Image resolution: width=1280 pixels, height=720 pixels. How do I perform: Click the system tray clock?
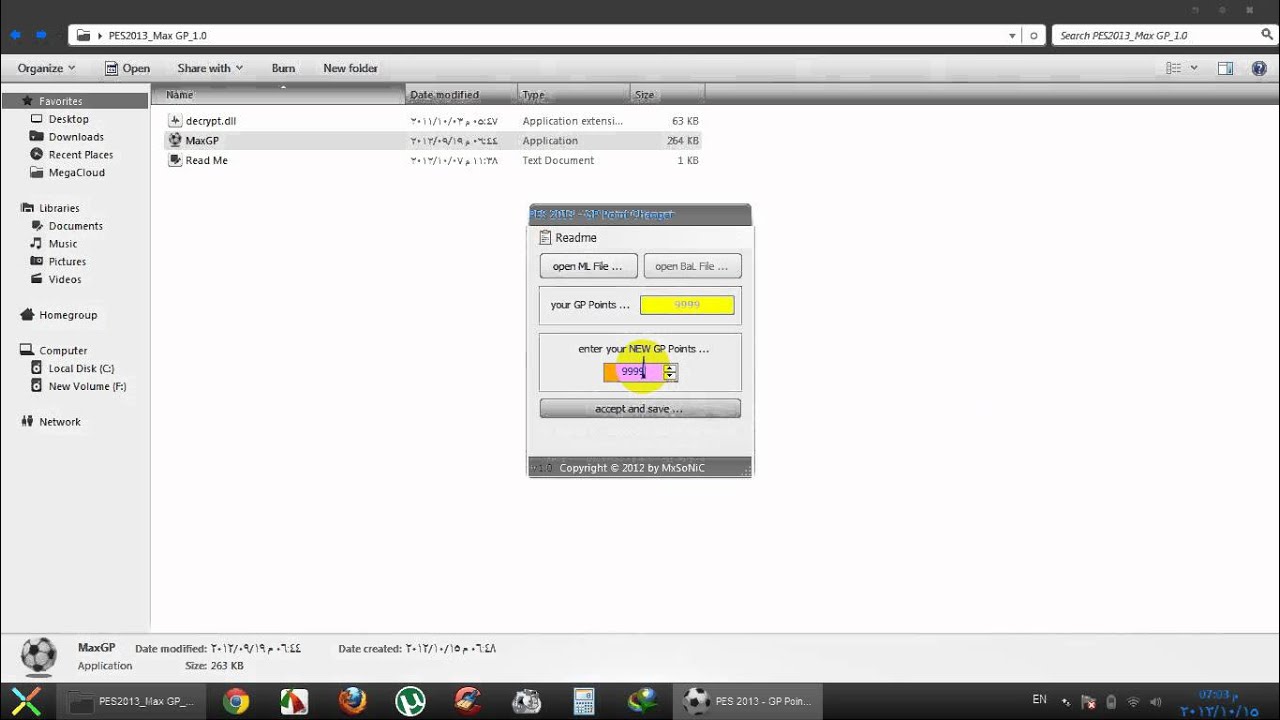click(x=1219, y=703)
